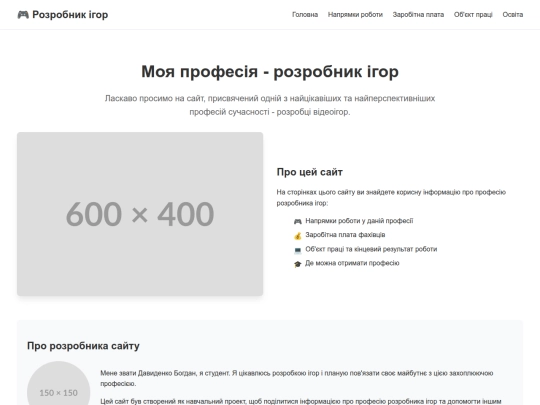The image size is (540, 405).
Task: Select text 'Об'єкт праці та кінцевий результат роботи'
Action: tap(371, 249)
